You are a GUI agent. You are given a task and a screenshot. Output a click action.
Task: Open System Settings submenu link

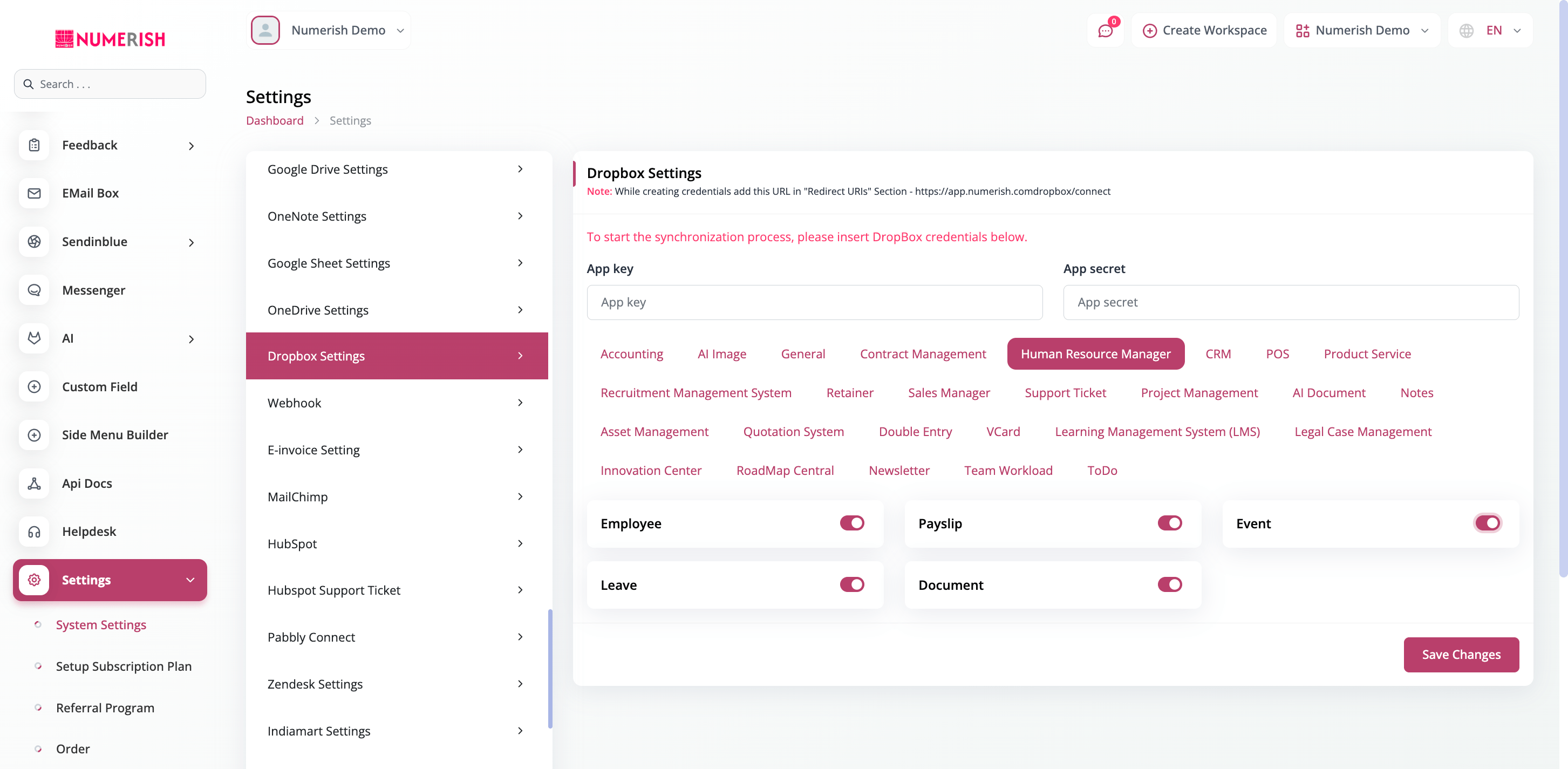tap(101, 625)
